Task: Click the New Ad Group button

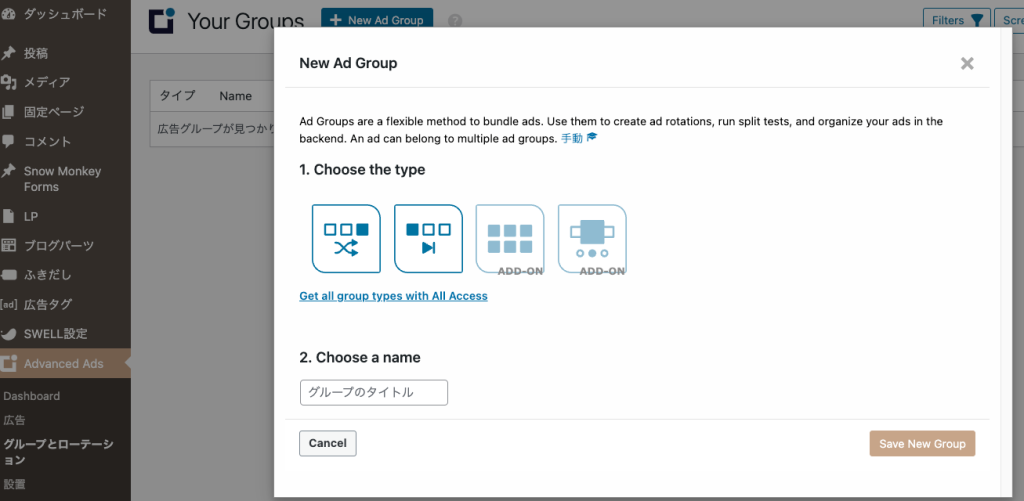Action: point(377,20)
